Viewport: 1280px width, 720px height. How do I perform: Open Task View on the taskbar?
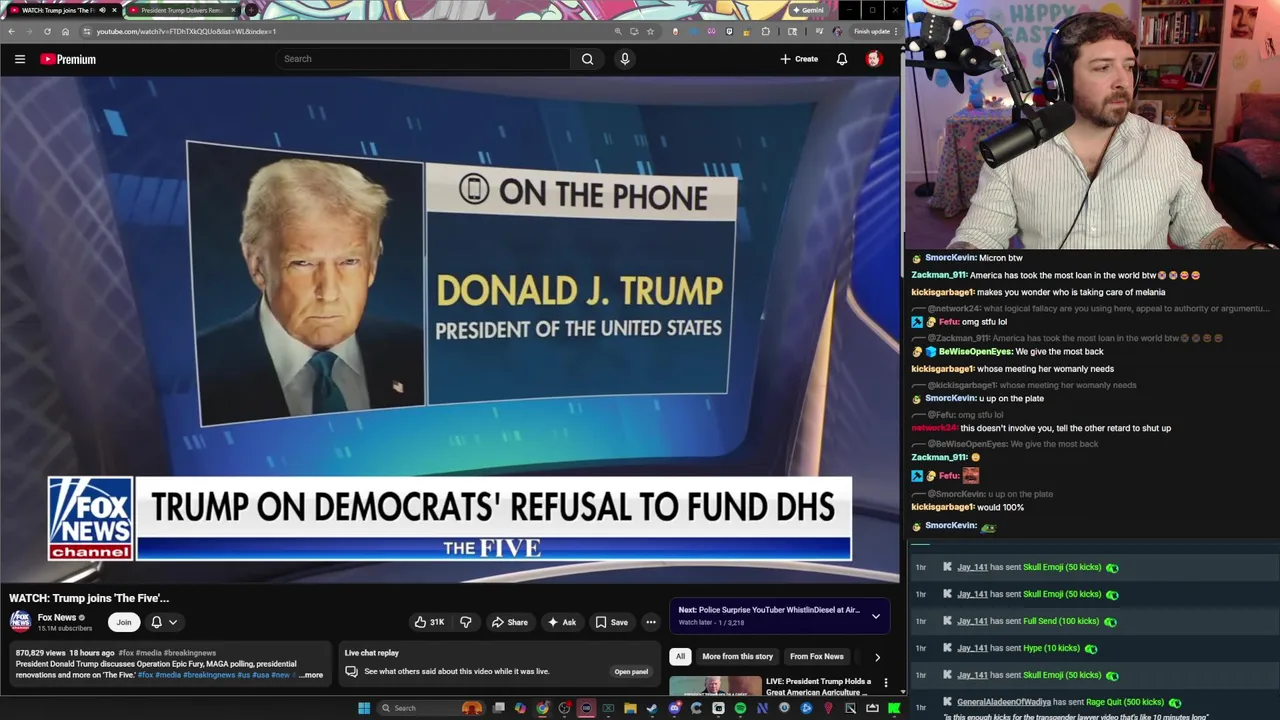(498, 708)
